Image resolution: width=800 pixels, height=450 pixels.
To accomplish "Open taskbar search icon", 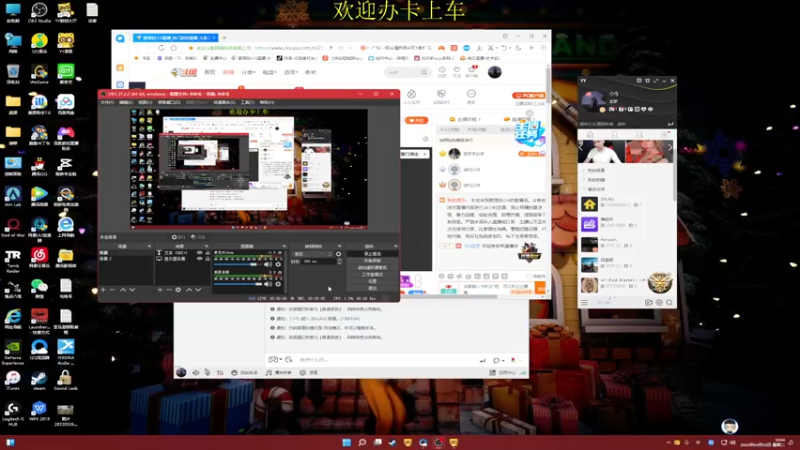I will (x=362, y=442).
